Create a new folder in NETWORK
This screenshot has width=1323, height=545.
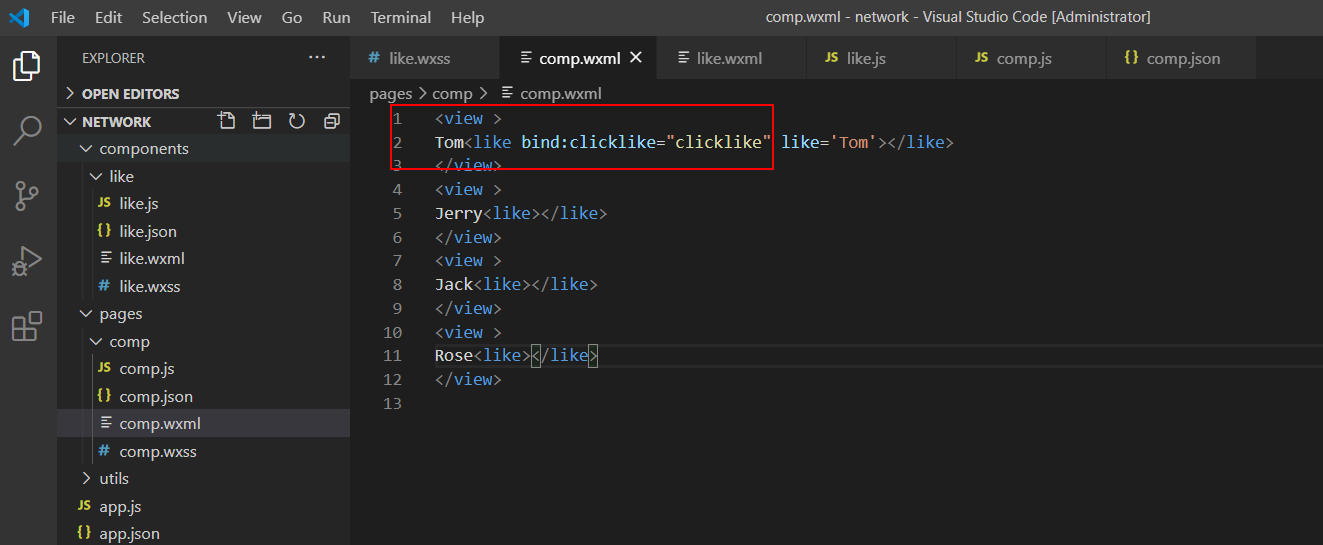pos(262,121)
